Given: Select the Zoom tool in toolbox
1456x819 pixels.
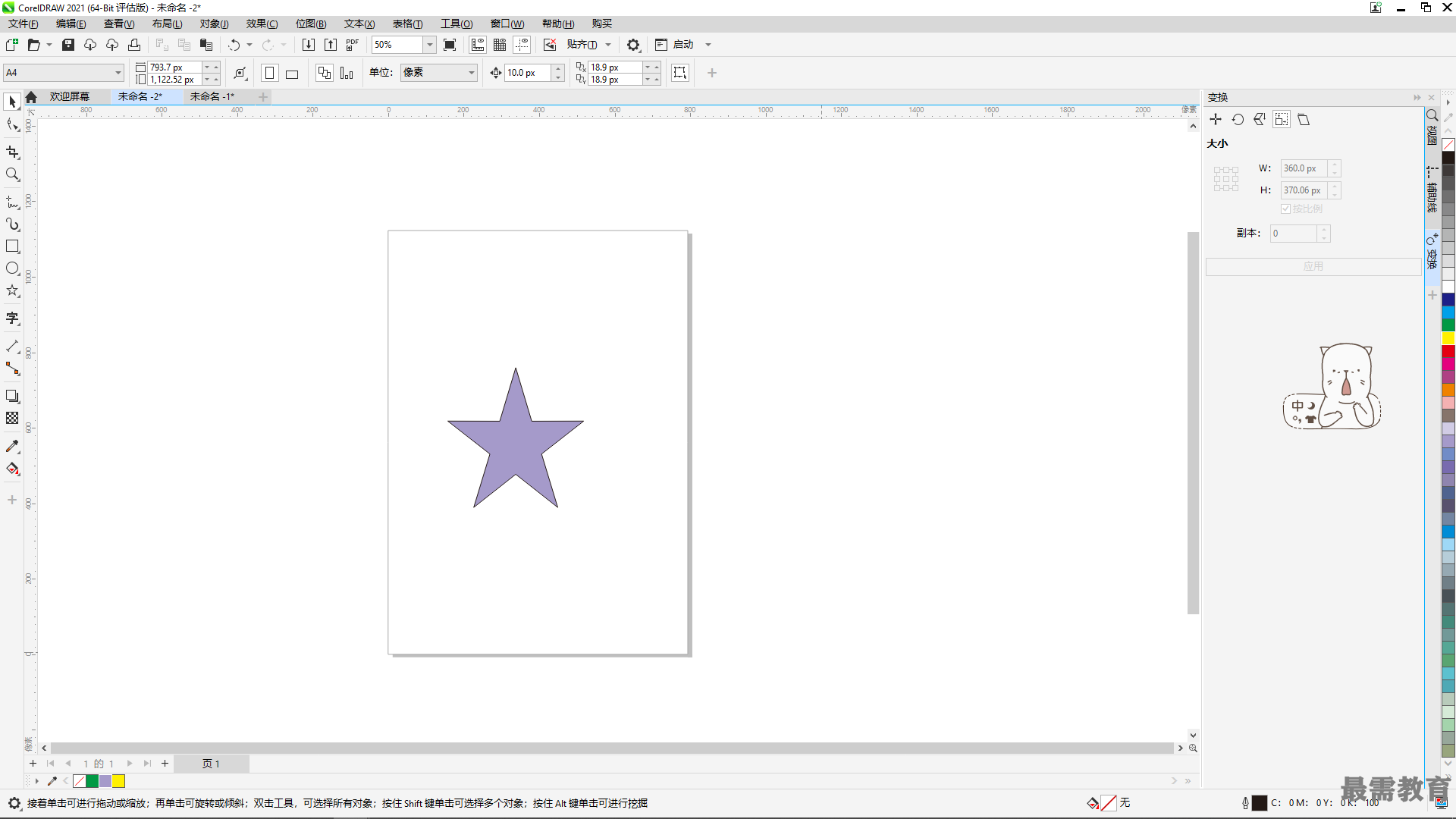Looking at the screenshot, I should tap(12, 174).
